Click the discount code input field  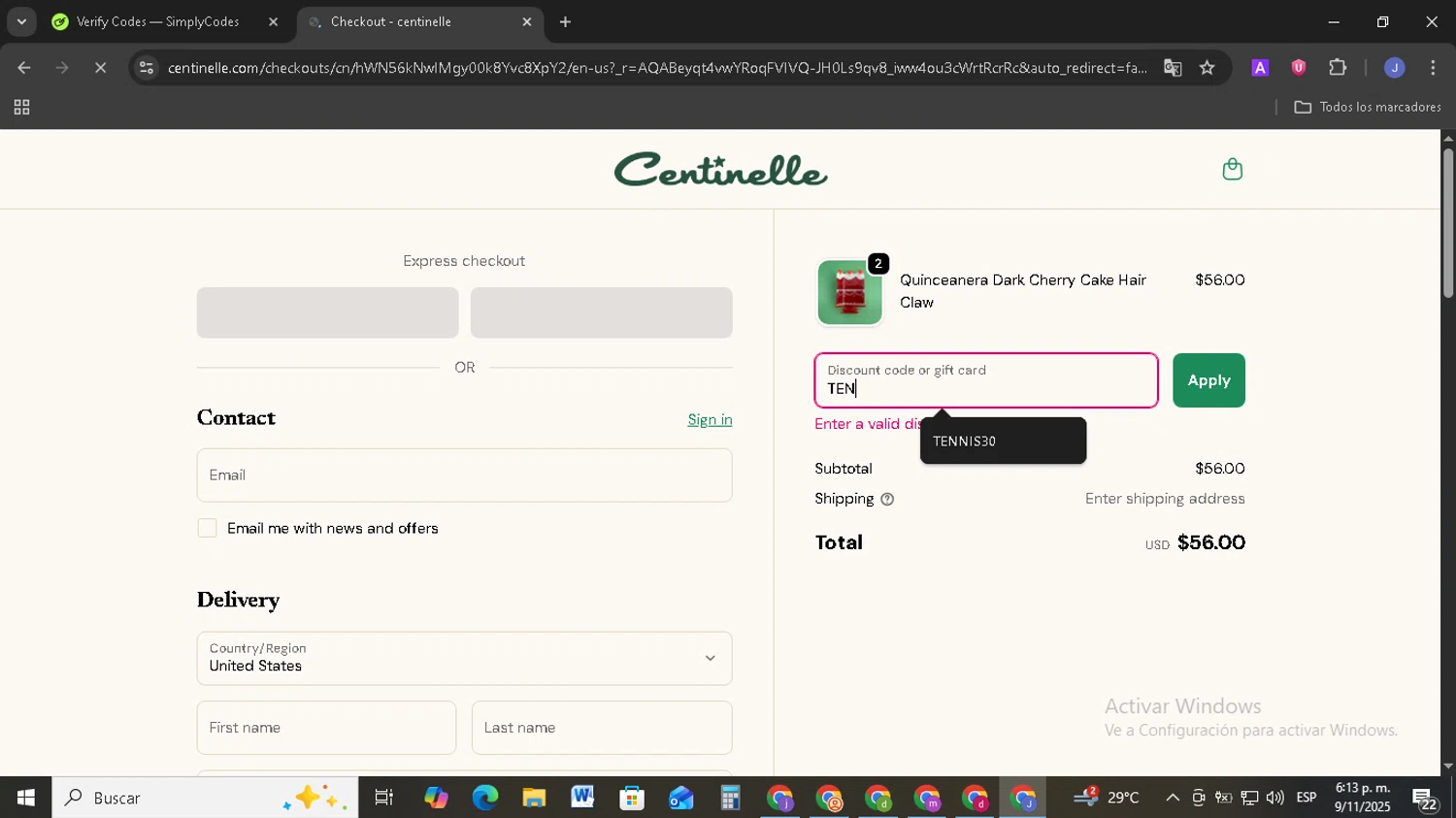coord(986,380)
